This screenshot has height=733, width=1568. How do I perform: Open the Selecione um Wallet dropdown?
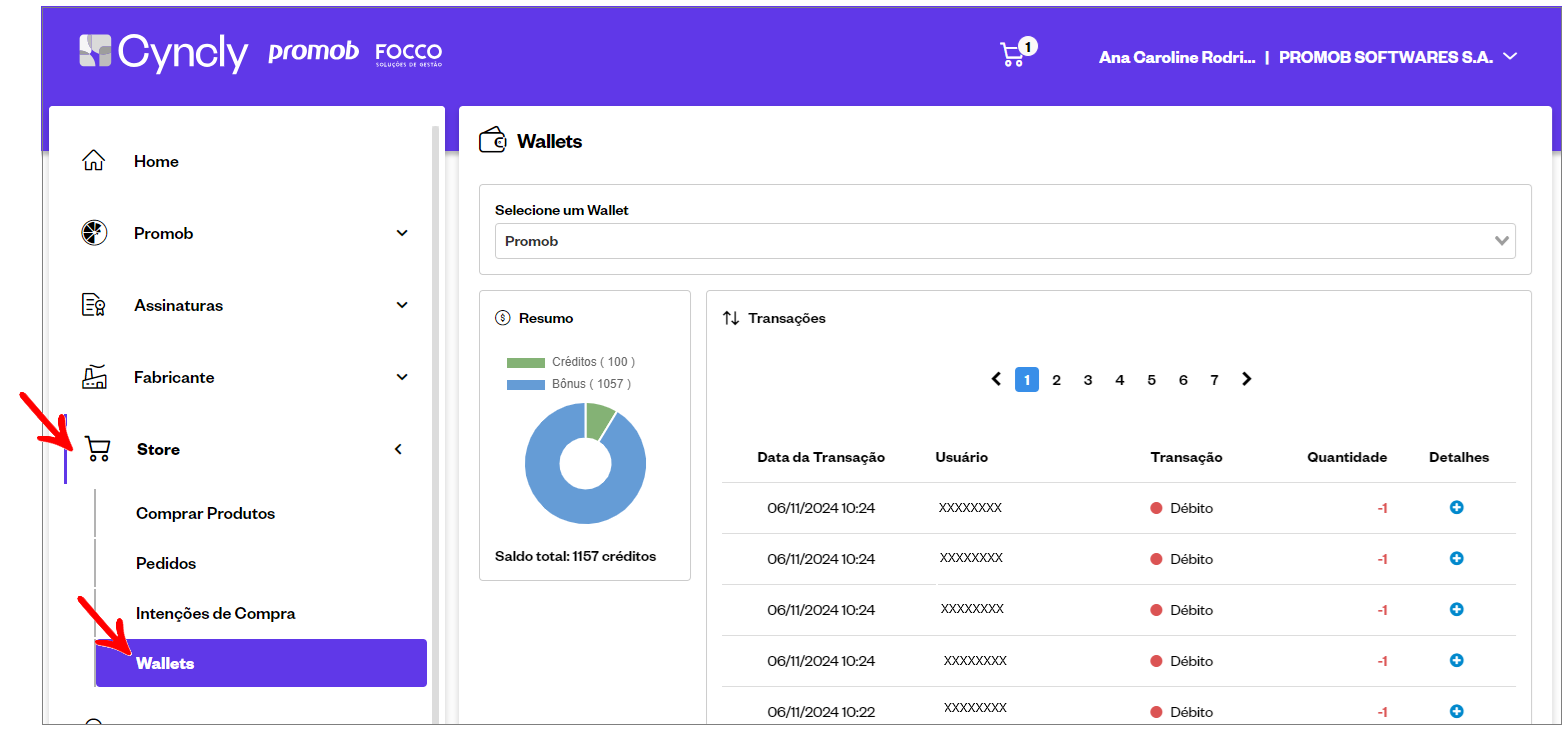[x=1005, y=241]
